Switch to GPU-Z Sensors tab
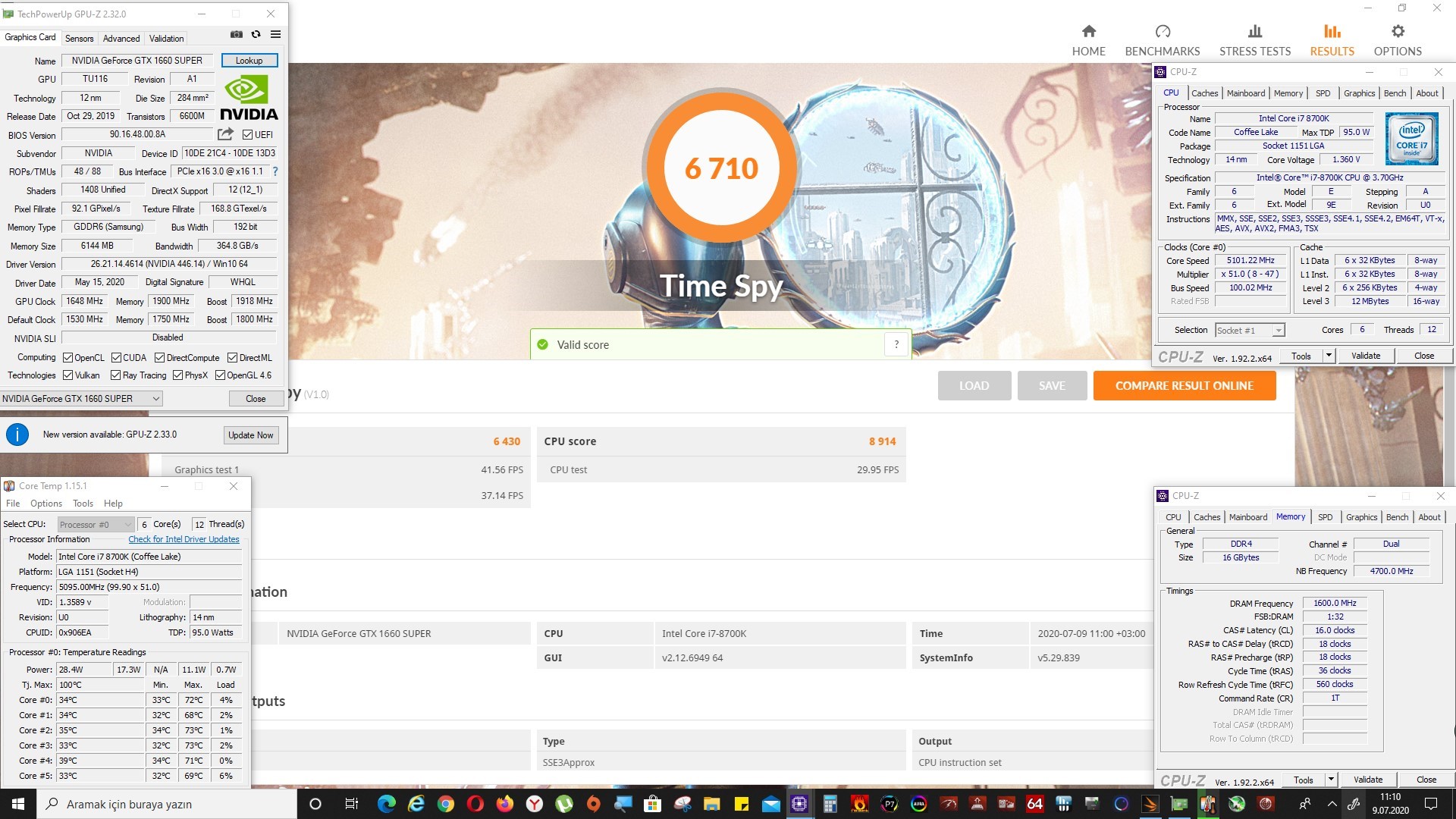This screenshot has width=1456, height=819. pos(79,39)
